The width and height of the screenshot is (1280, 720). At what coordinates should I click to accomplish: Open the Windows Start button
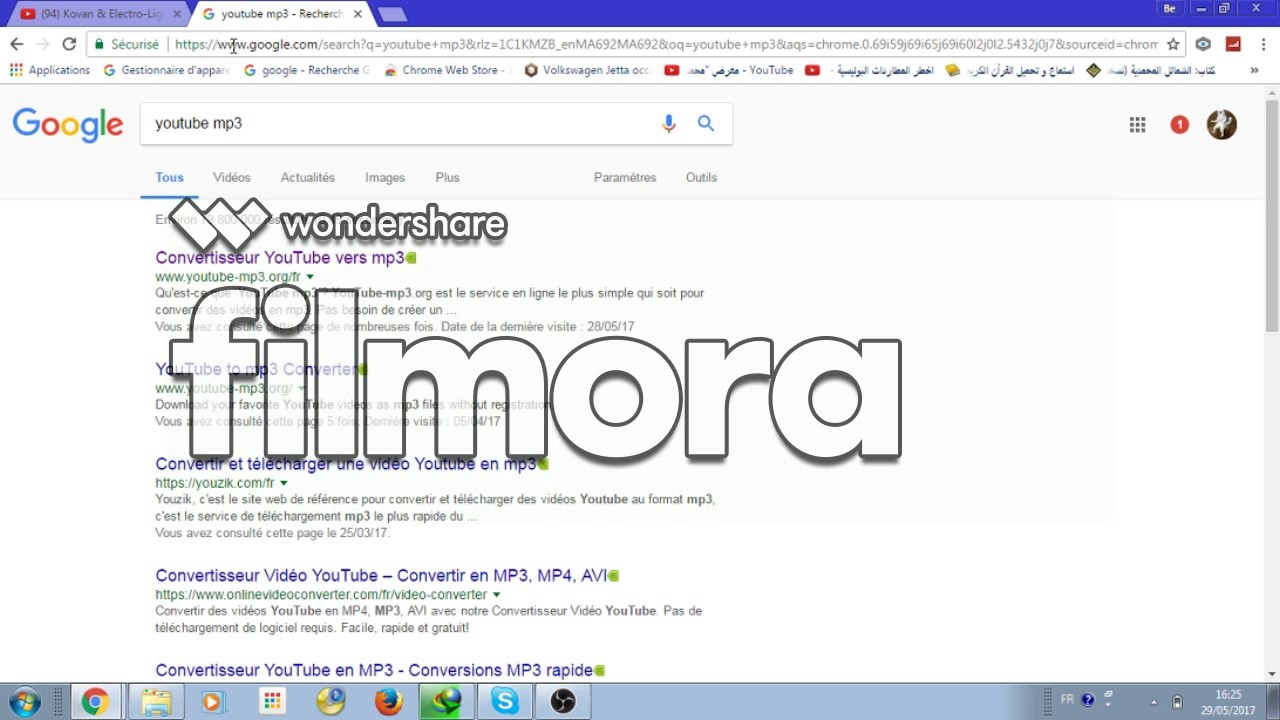pyautogui.click(x=23, y=702)
